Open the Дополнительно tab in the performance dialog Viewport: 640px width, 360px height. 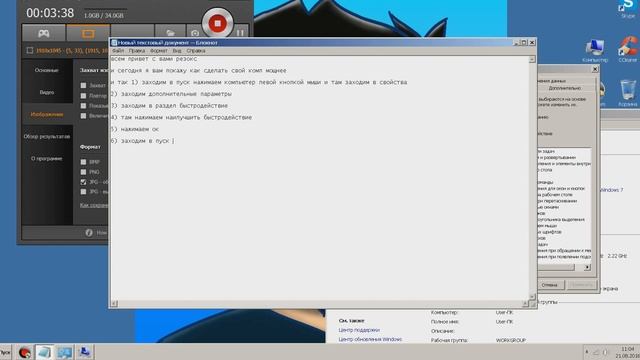coord(565,88)
